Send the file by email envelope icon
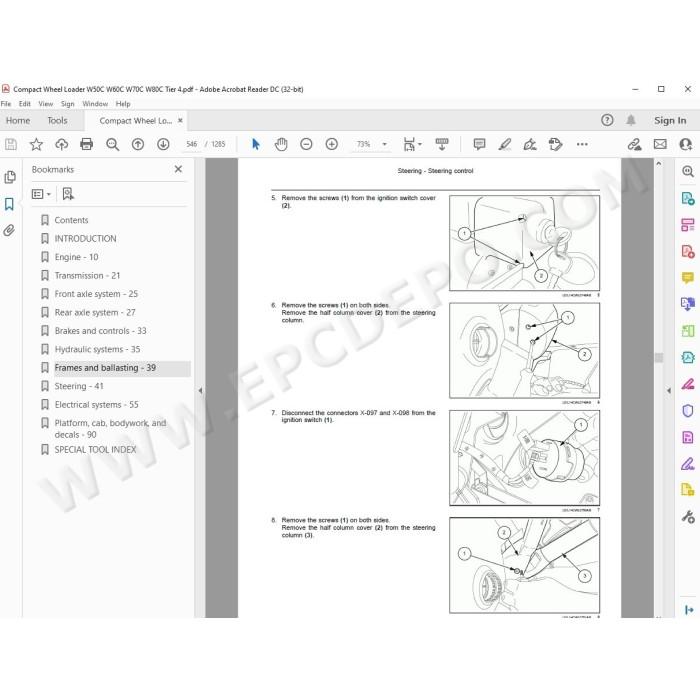Viewport: 700px width, 700px height. [x=660, y=144]
